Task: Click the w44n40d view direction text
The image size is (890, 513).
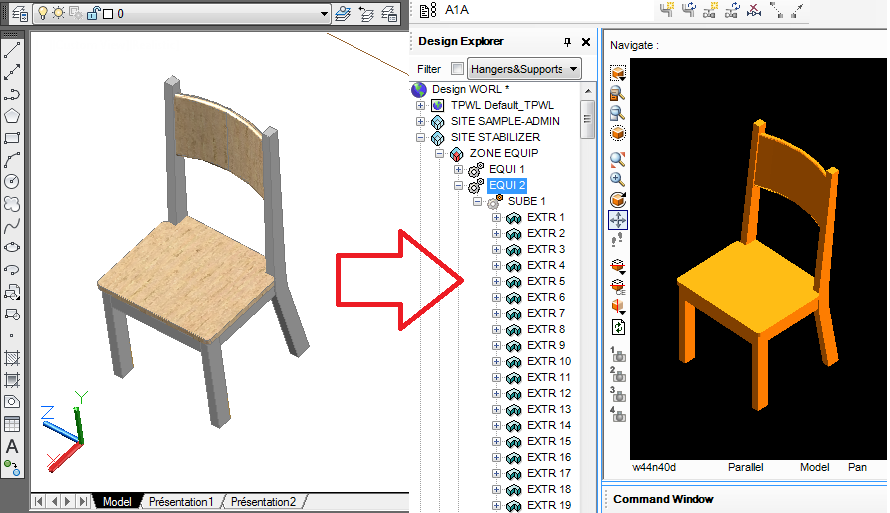Action: pyautogui.click(x=654, y=468)
